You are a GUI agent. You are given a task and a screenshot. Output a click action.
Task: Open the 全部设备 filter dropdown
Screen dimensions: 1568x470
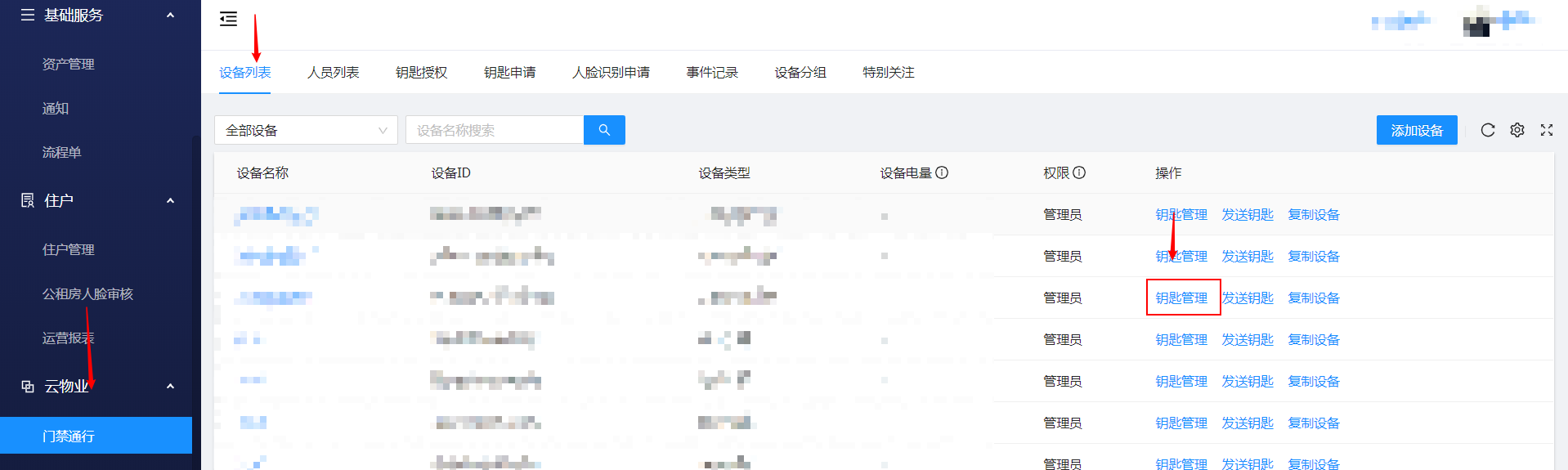tap(306, 130)
